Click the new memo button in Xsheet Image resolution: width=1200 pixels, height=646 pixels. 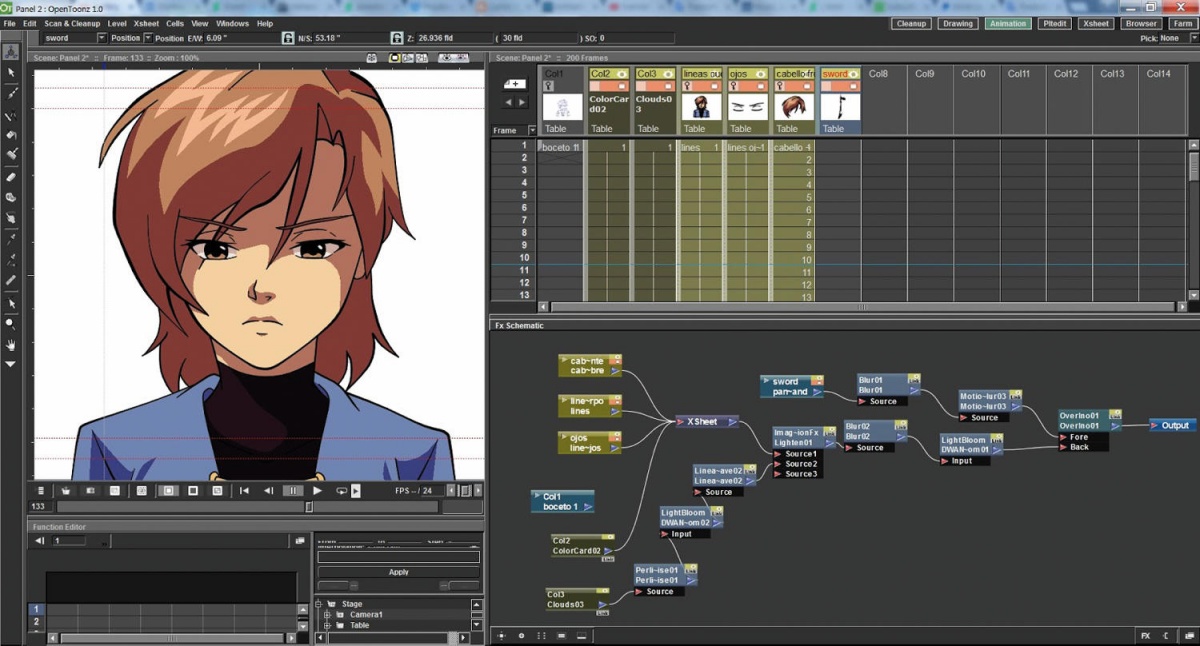[514, 84]
